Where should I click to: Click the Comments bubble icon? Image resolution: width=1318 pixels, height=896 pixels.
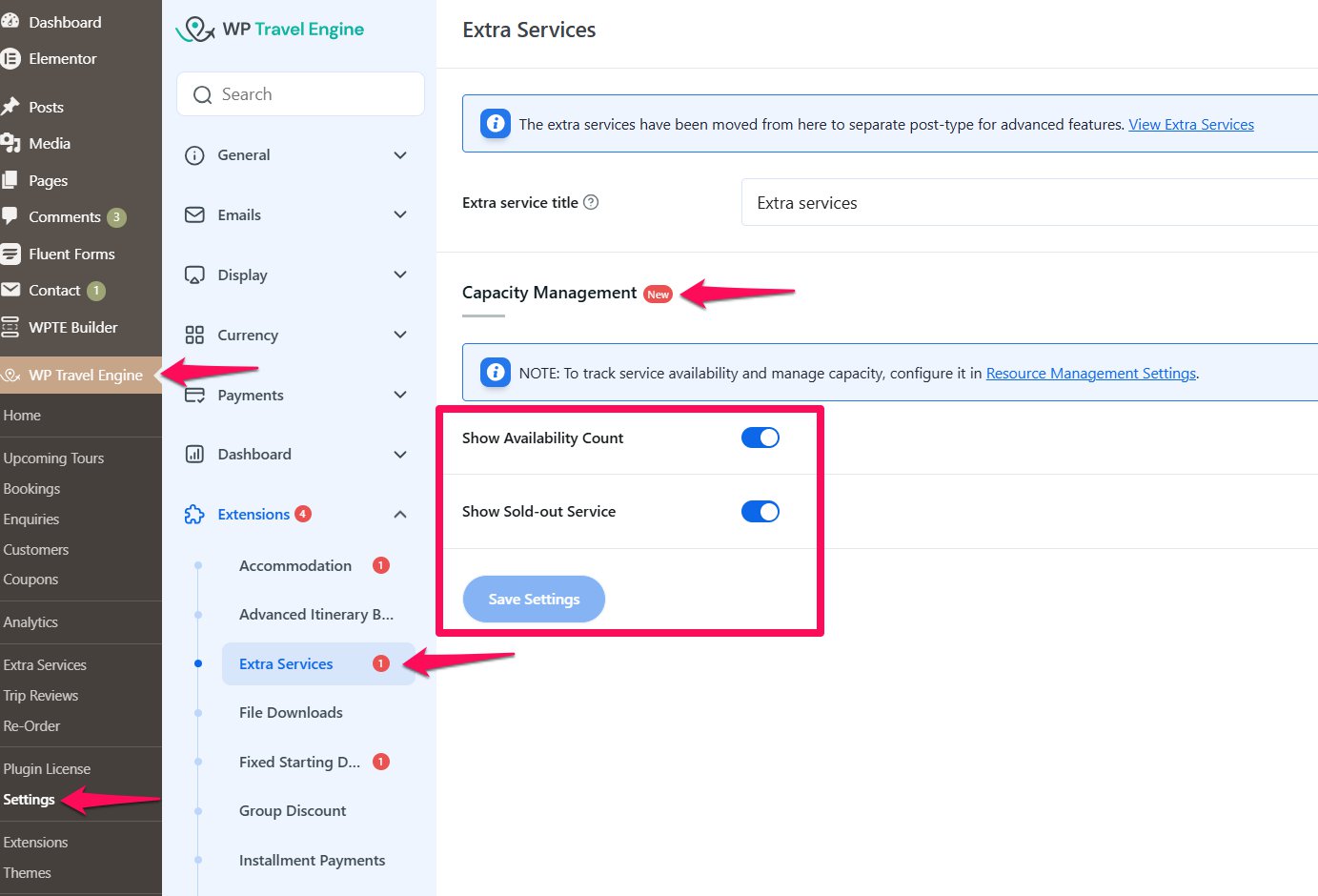10,216
